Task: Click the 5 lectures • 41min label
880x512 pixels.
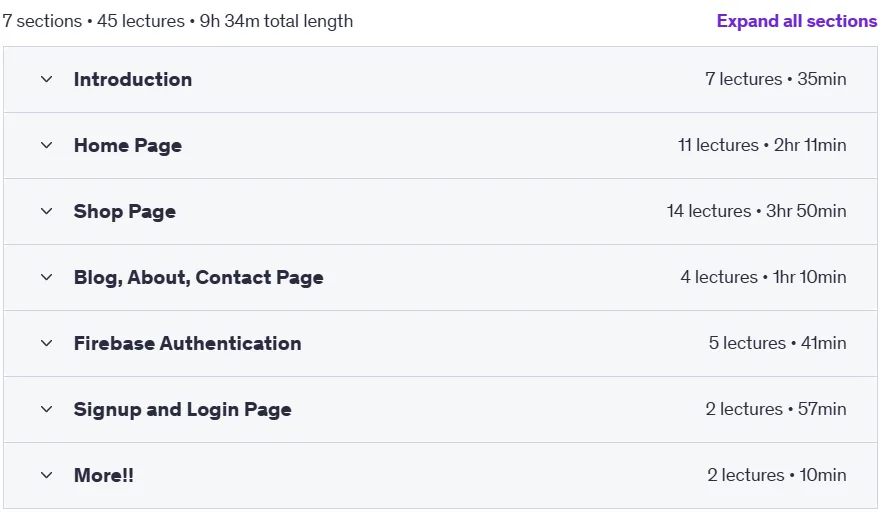Action: (777, 343)
